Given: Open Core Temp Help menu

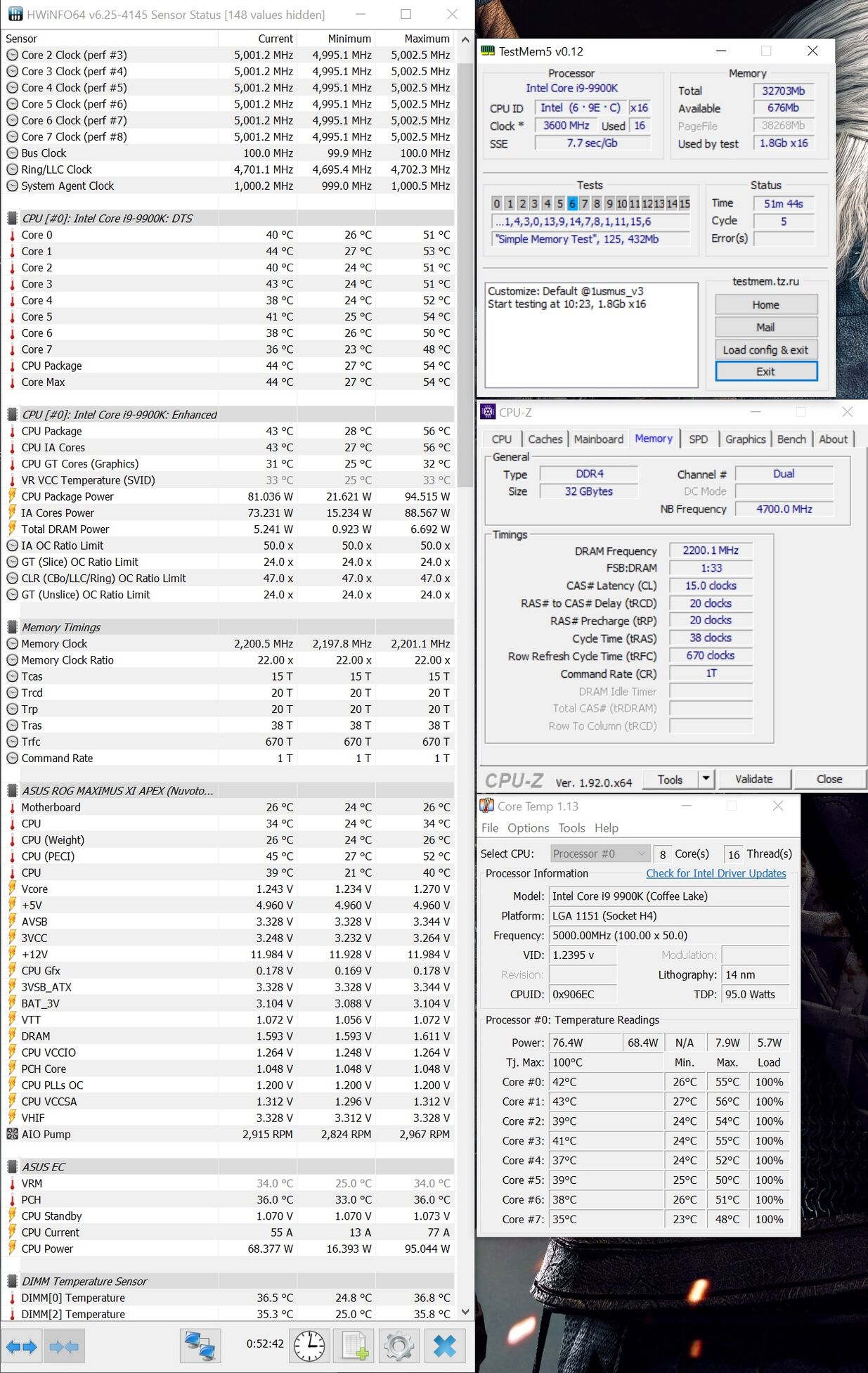Looking at the screenshot, I should (607, 827).
